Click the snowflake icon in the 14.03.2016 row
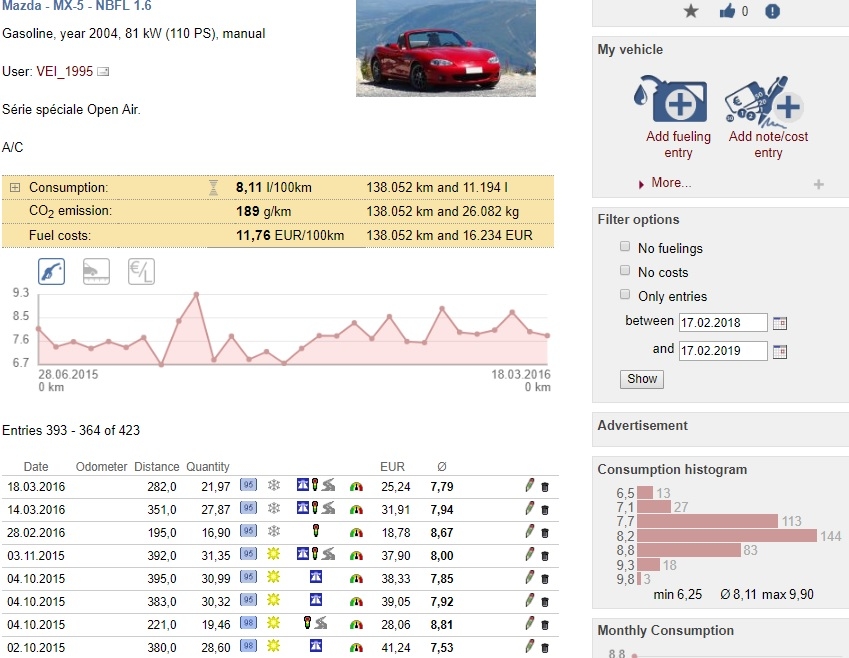849x658 pixels. pos(274,508)
